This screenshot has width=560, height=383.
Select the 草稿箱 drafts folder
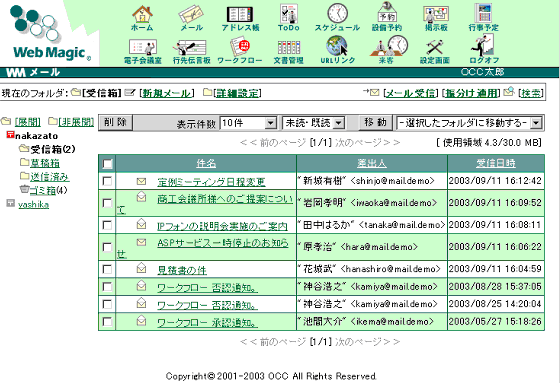click(x=45, y=163)
